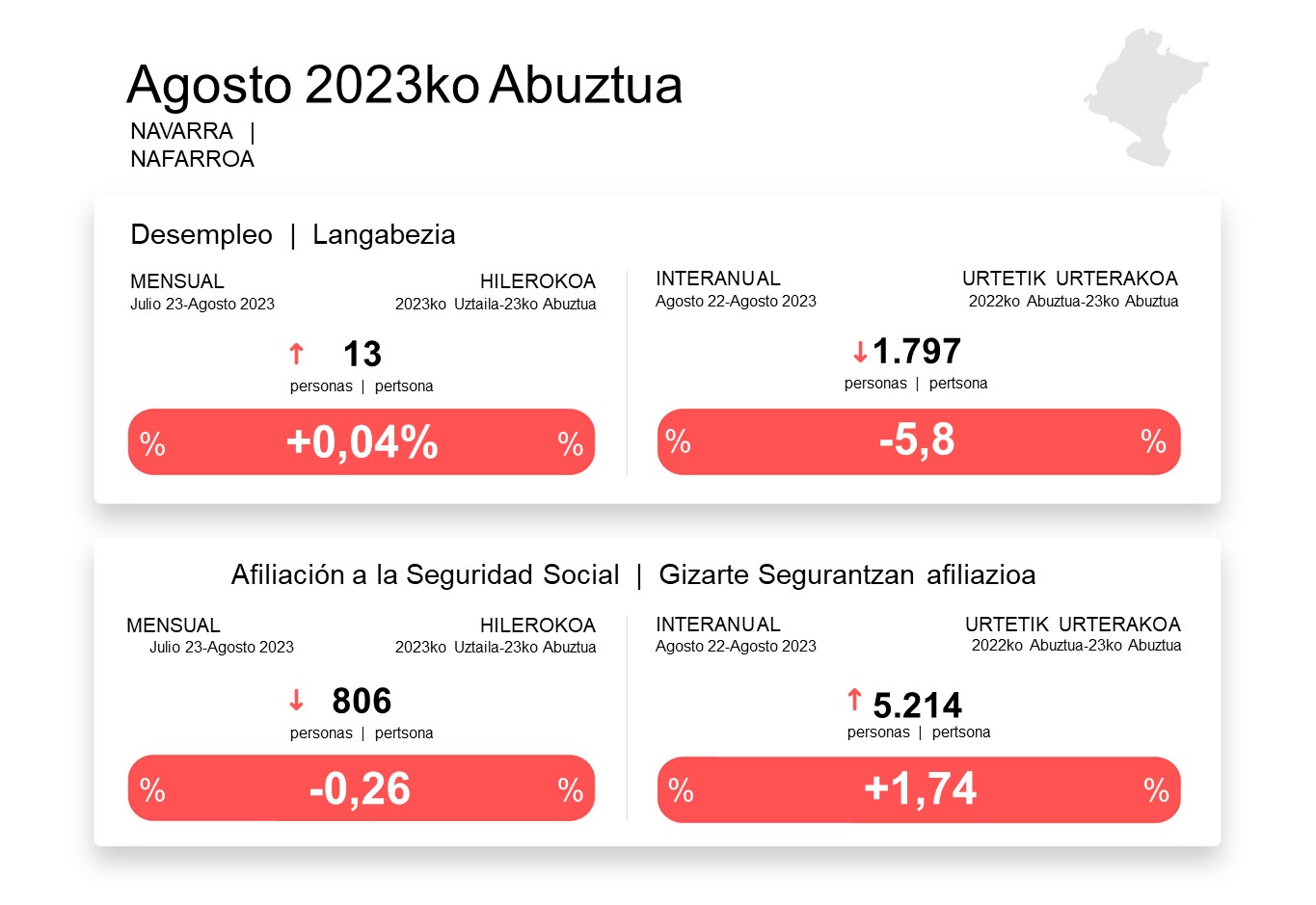
Task: Click left percent symbol in +0,04% bar
Action: [x=152, y=443]
